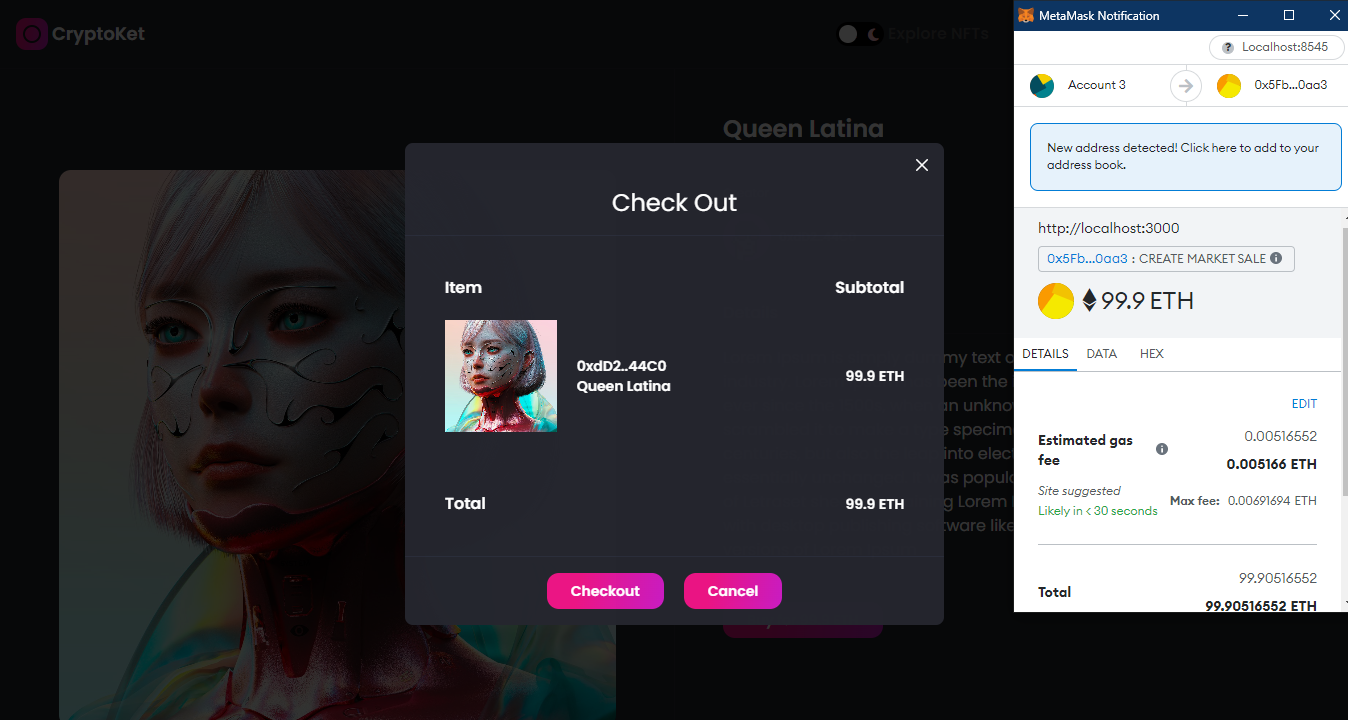Click the pink Checkout button
This screenshot has width=1348, height=720.
tap(605, 591)
